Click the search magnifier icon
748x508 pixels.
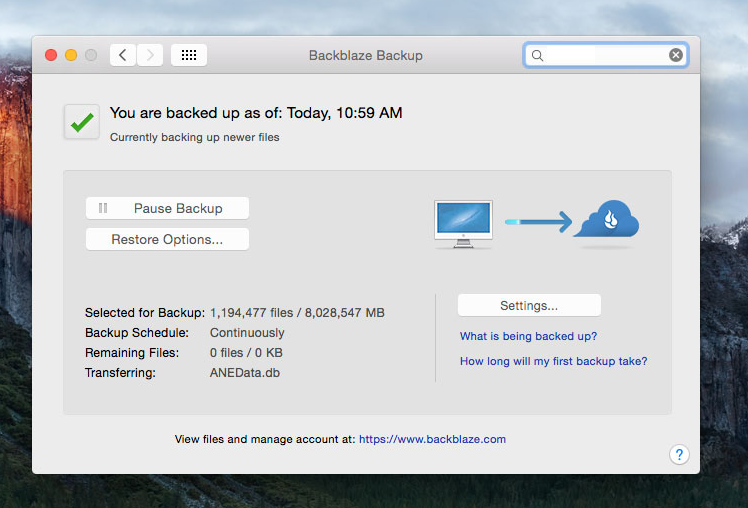537,56
